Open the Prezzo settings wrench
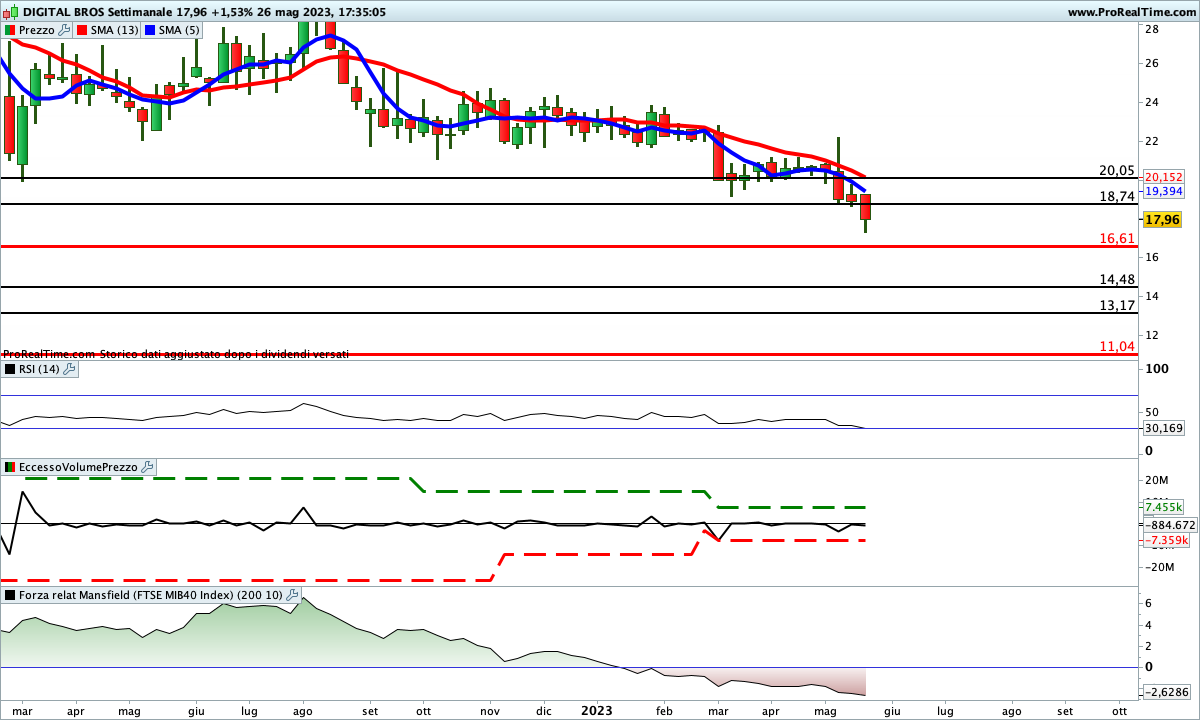1200x720 pixels. 65,30
